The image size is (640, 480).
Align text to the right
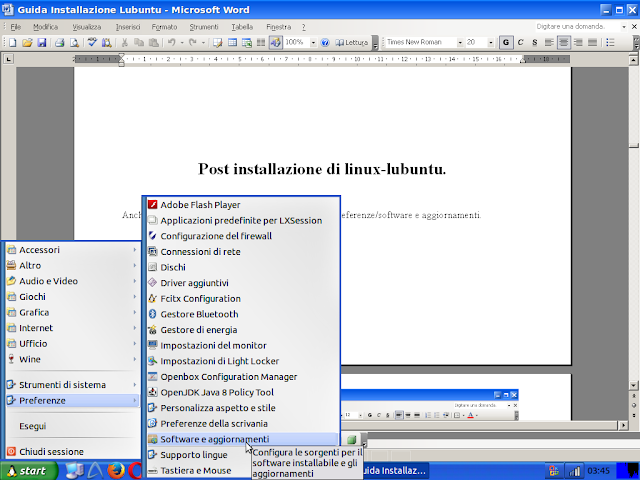(x=578, y=42)
